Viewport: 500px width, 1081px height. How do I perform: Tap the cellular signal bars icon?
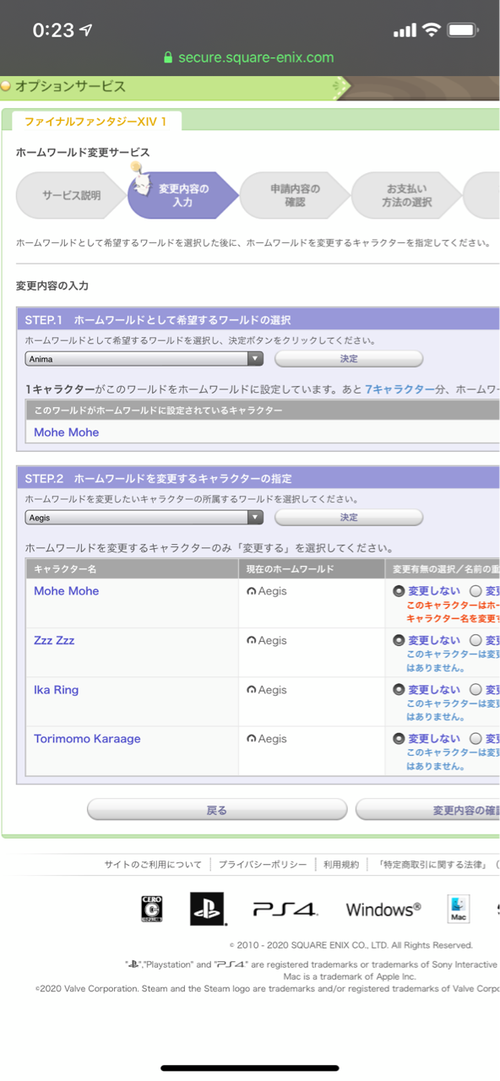(405, 30)
